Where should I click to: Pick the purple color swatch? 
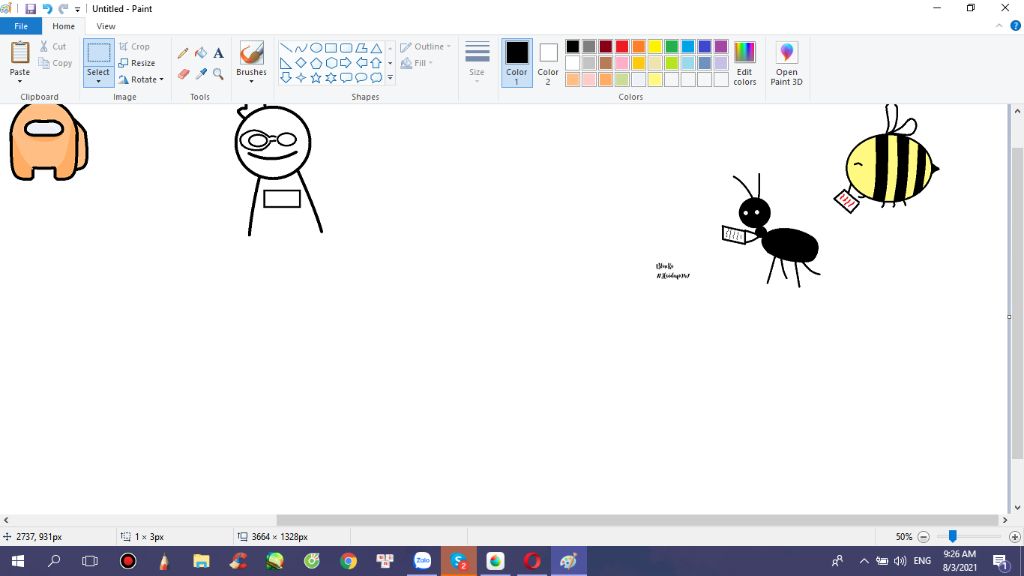721,46
